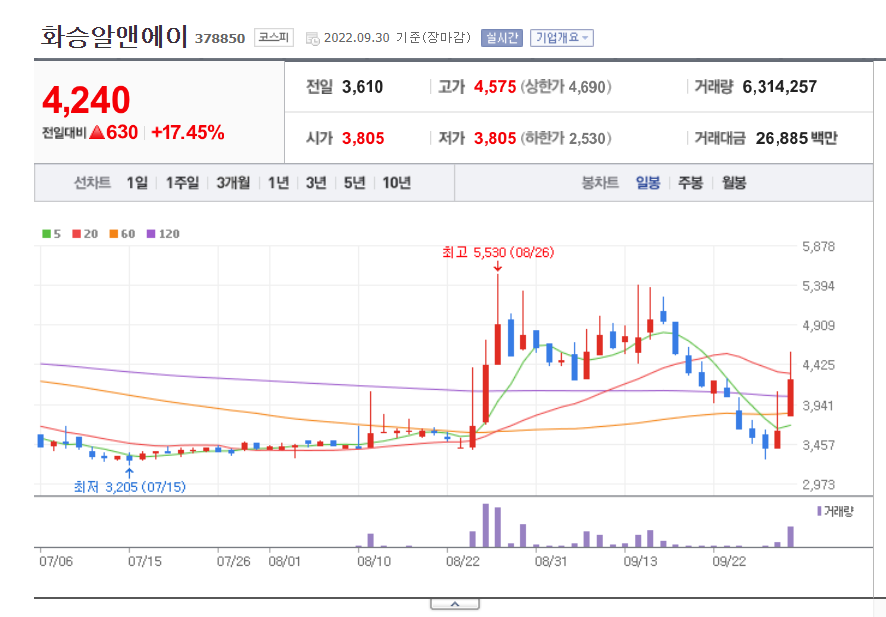Viewport: 886px width, 617px height.
Task: Click the 거래대금 value 26,885
Action: click(782, 138)
